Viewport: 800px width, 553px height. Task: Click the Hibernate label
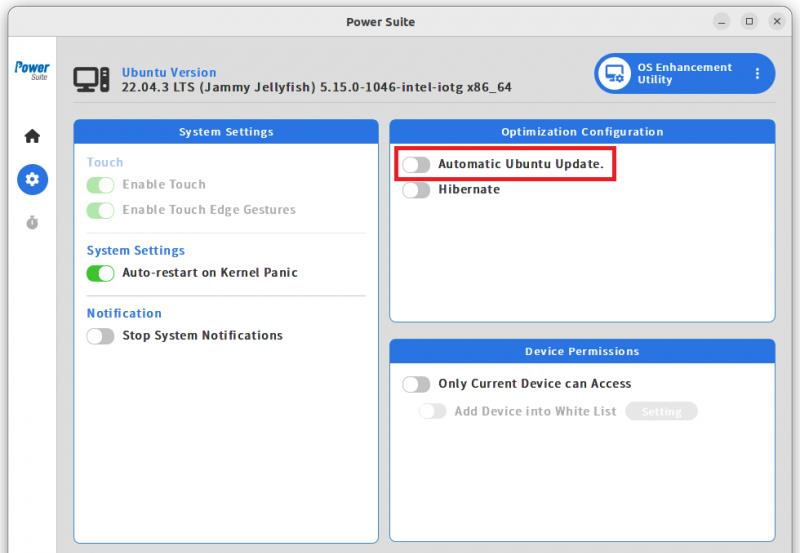(x=469, y=189)
